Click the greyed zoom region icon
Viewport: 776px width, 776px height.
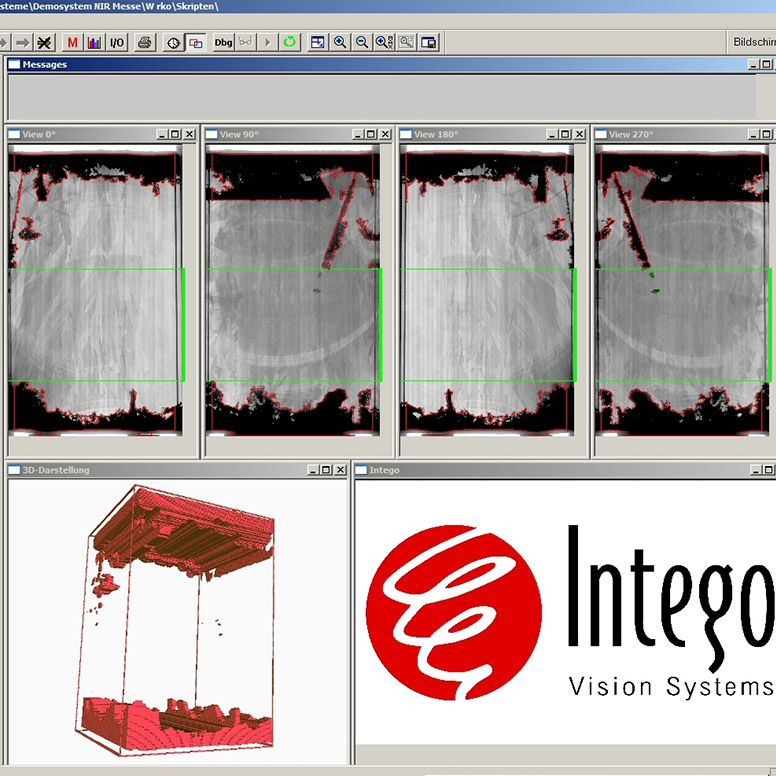pyautogui.click(x=406, y=43)
